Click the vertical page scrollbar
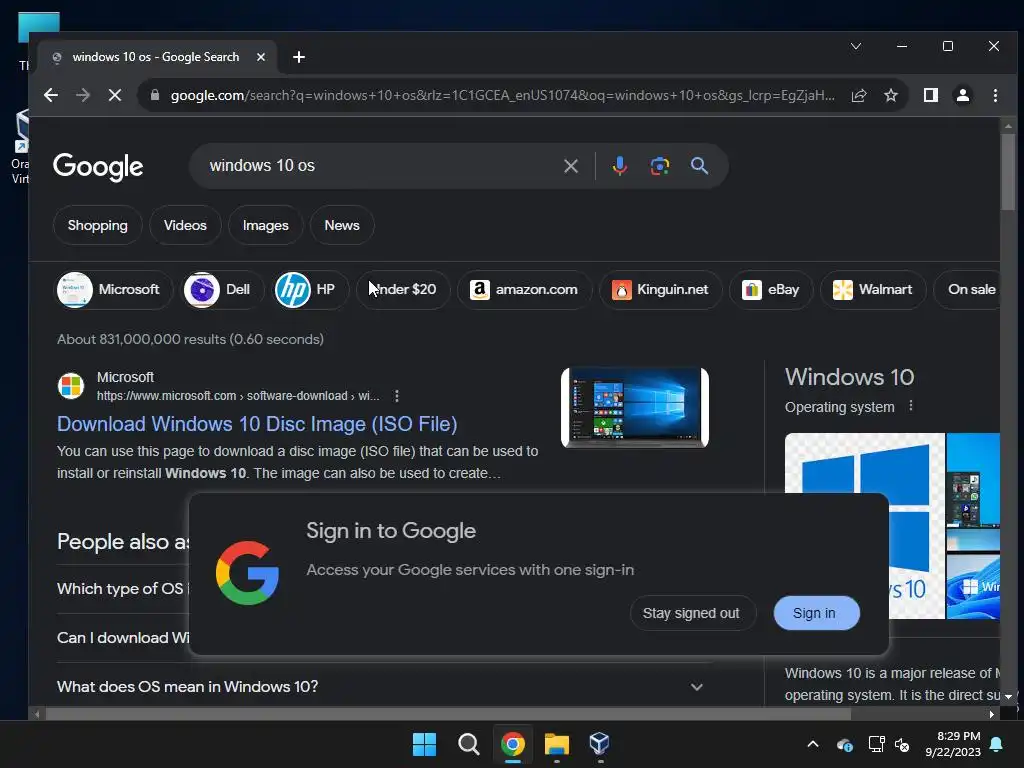 (x=1008, y=171)
